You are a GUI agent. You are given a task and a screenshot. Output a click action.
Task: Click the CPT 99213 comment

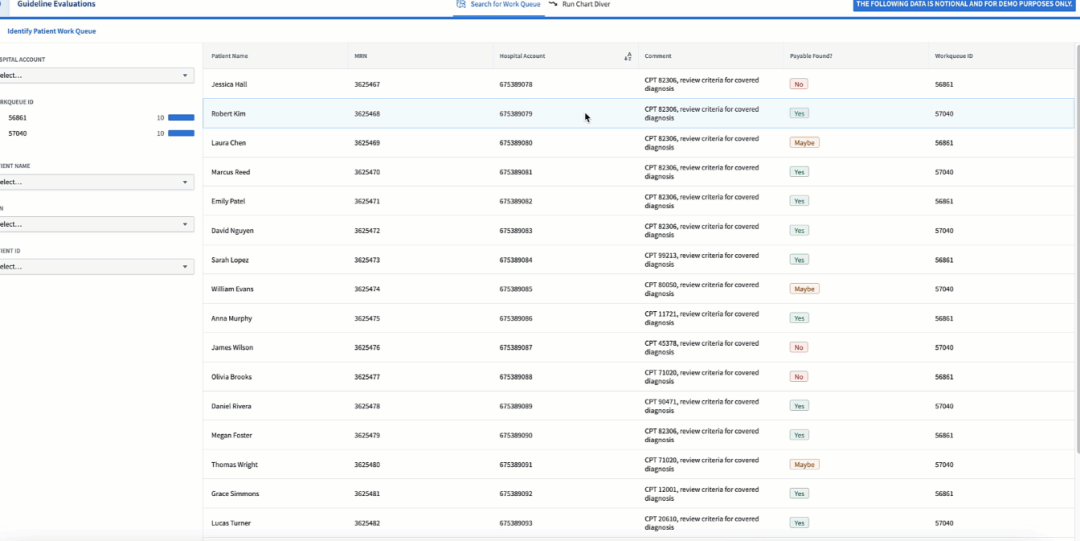pyautogui.click(x=701, y=260)
